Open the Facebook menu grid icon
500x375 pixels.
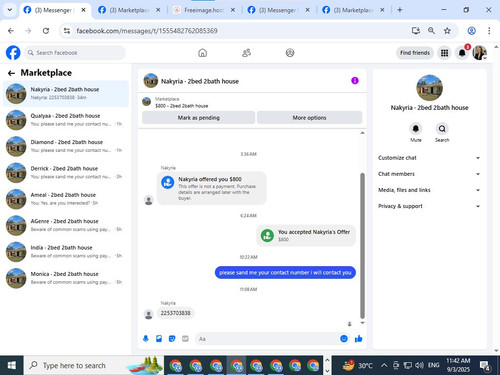[444, 53]
